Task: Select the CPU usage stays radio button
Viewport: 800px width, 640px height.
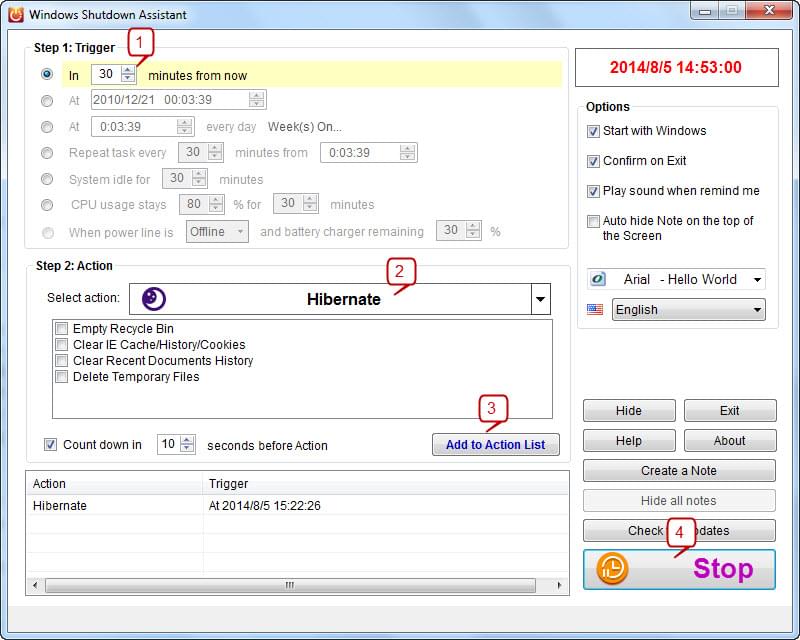Action: 47,205
